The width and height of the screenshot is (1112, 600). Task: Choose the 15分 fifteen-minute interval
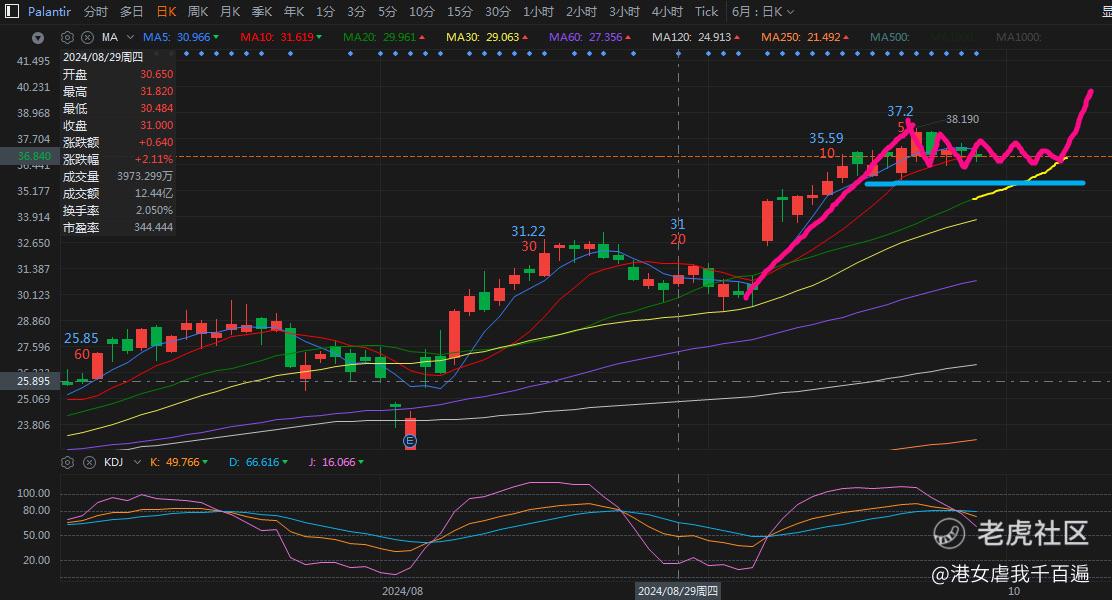click(x=460, y=11)
